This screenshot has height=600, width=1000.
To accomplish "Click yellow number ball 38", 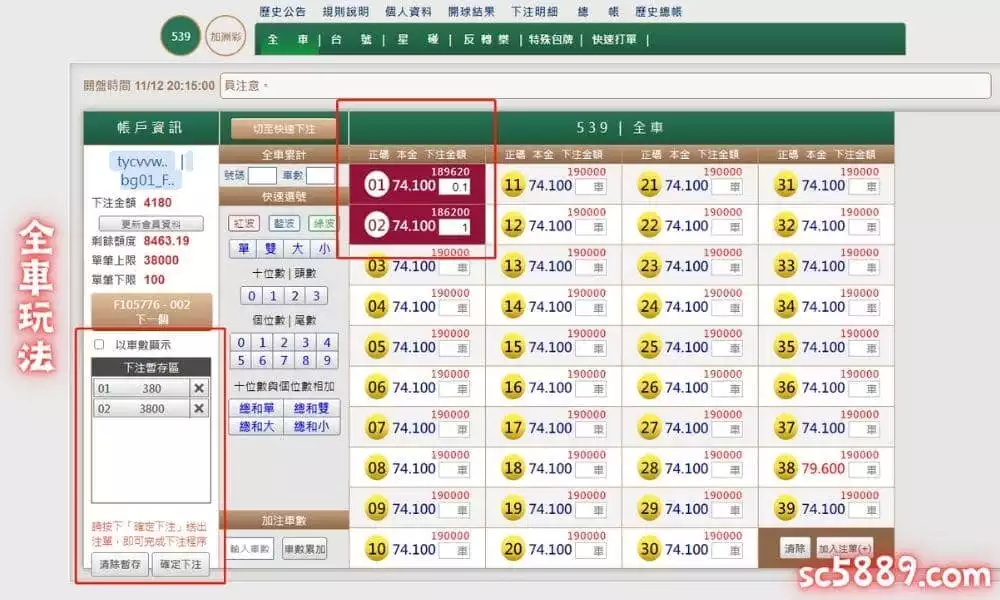I will pyautogui.click(x=786, y=468).
